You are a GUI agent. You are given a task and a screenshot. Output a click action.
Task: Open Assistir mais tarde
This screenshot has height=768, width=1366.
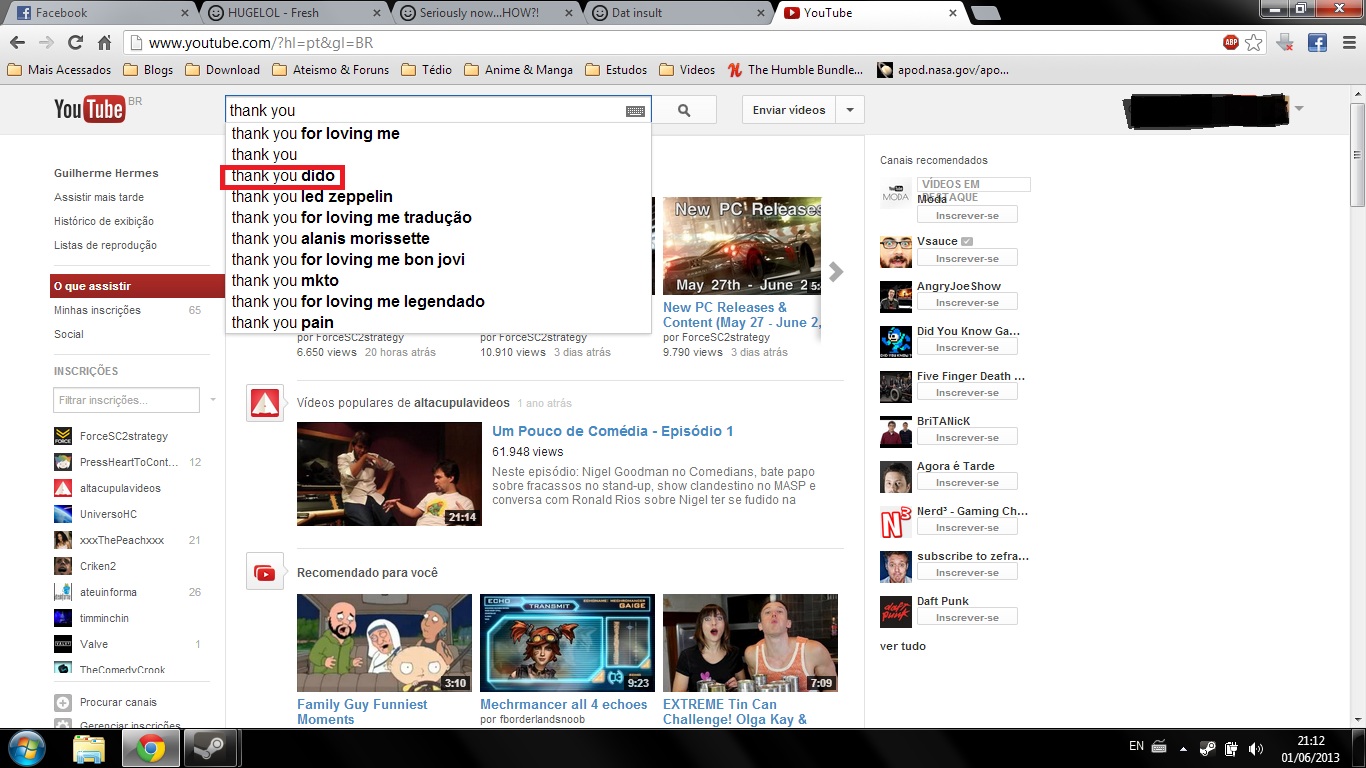(99, 197)
